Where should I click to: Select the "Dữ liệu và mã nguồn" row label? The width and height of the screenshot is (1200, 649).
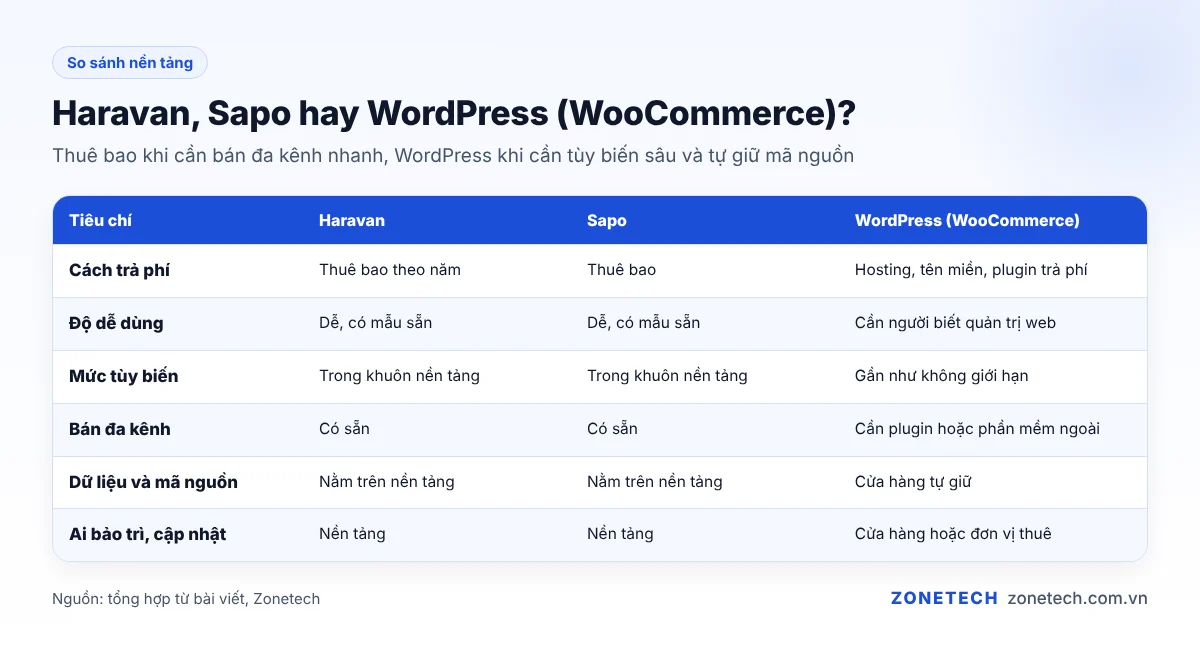click(153, 482)
